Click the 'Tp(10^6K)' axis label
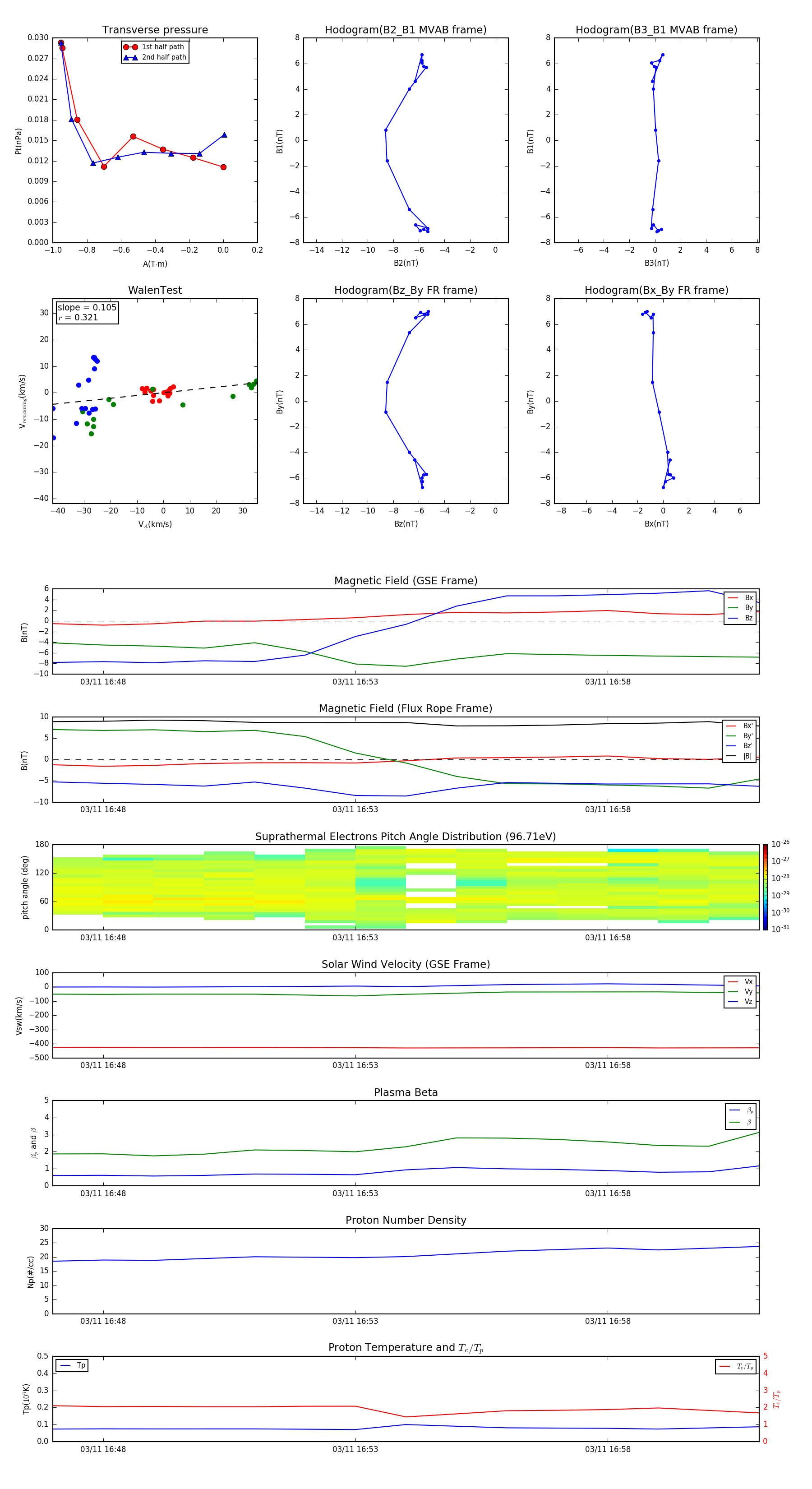This screenshot has height=1489, width=812. point(26,1399)
